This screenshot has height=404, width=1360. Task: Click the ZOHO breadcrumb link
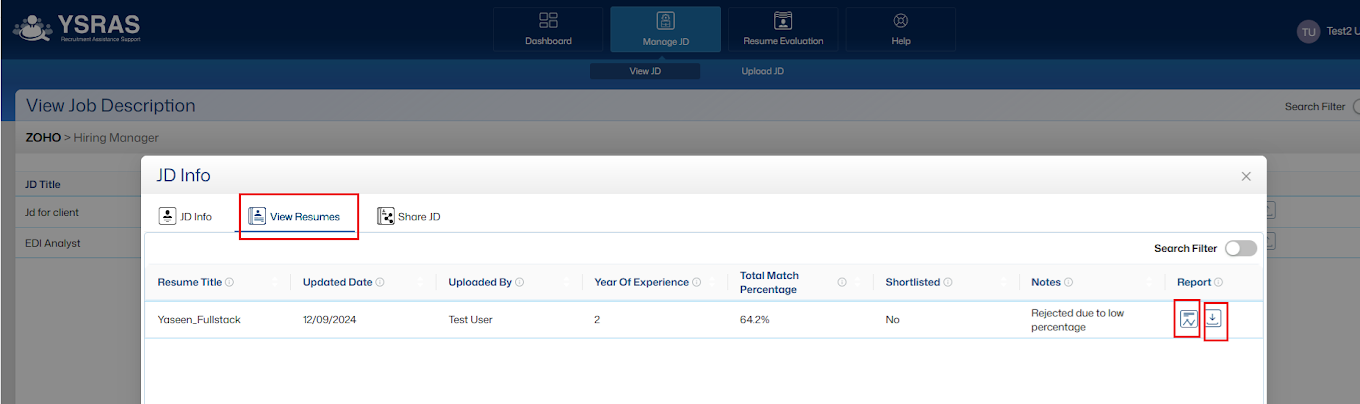43,137
